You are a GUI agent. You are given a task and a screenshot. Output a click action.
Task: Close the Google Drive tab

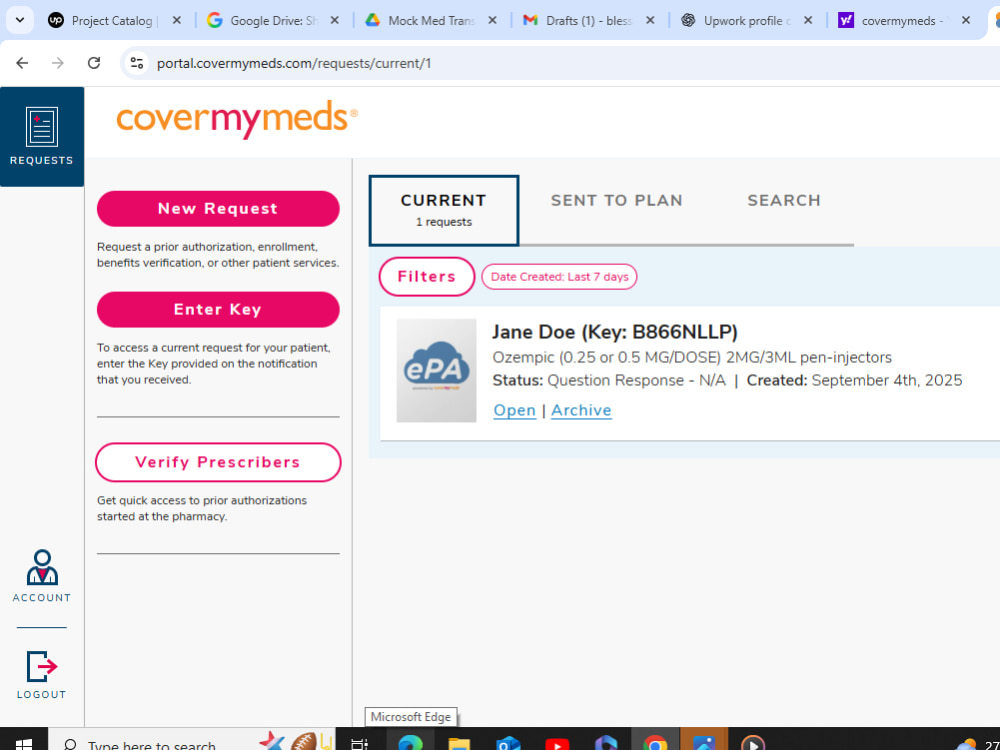click(x=334, y=20)
